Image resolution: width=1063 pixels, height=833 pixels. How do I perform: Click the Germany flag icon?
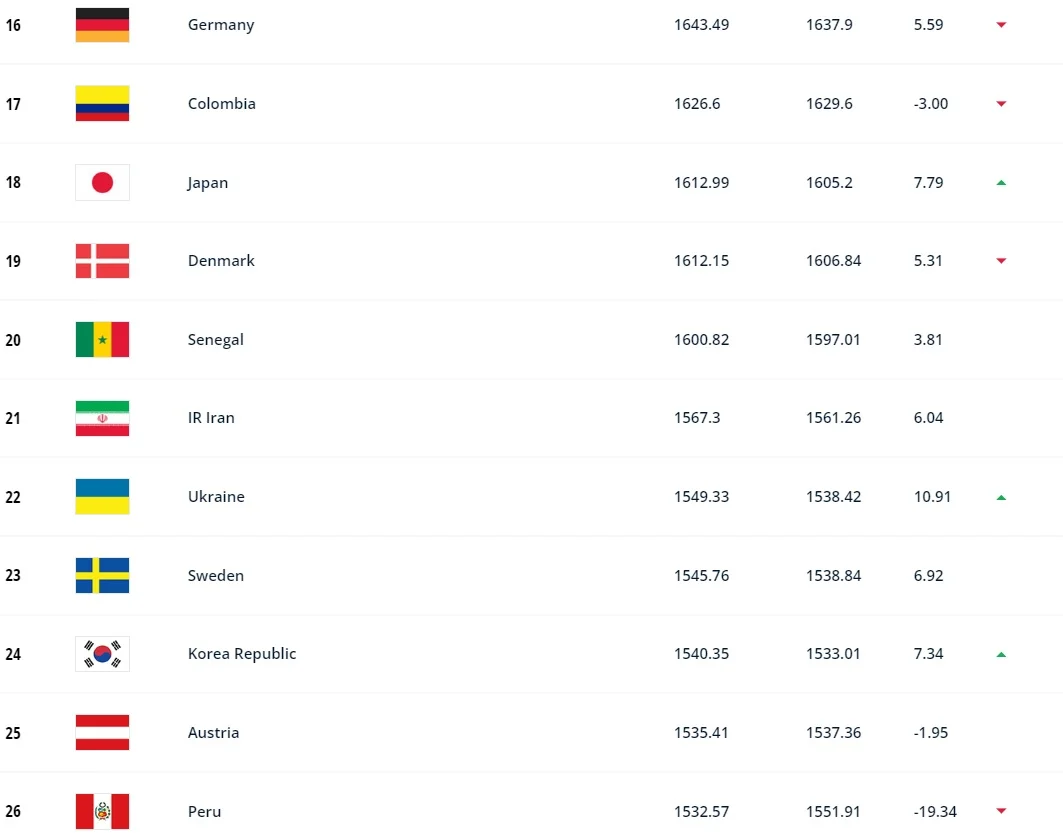[x=102, y=25]
